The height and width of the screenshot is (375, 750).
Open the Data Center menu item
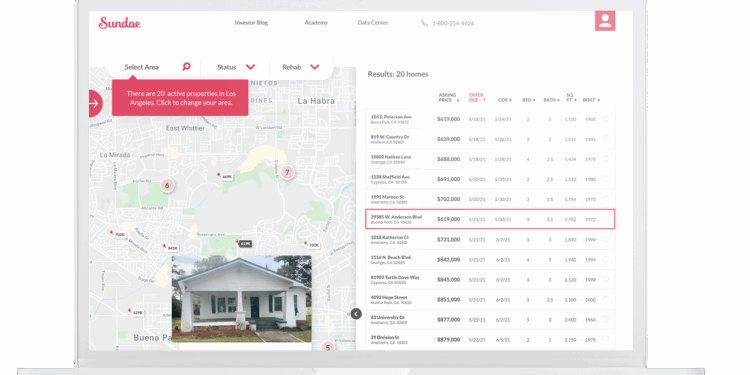pyautogui.click(x=373, y=22)
